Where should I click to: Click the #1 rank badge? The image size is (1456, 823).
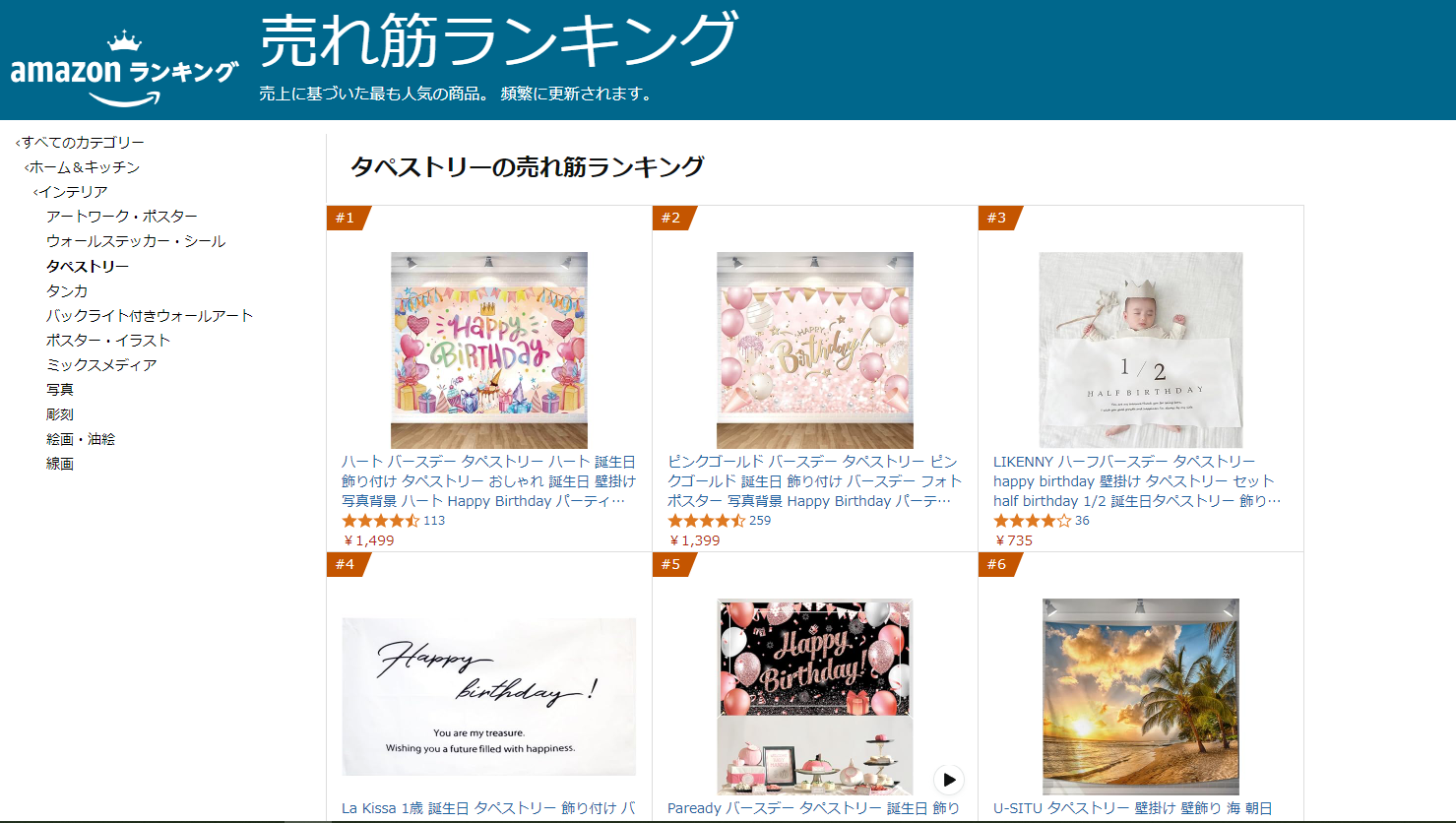347,218
